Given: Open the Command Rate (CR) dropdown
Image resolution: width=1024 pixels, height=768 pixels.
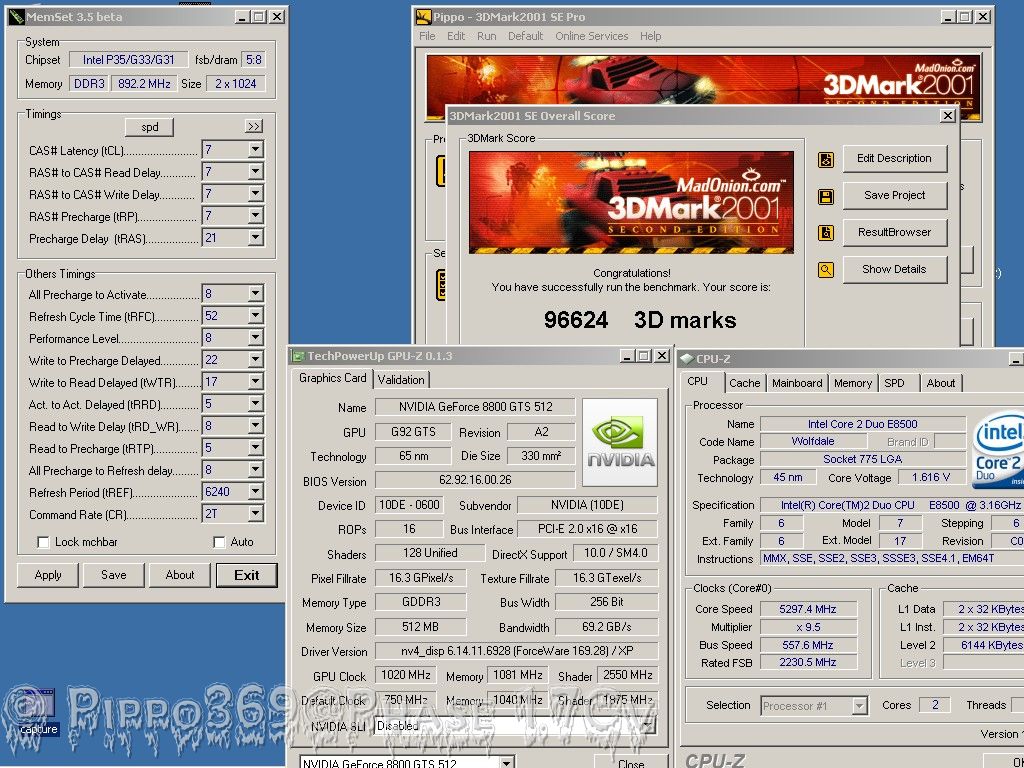Looking at the screenshot, I should 255,514.
